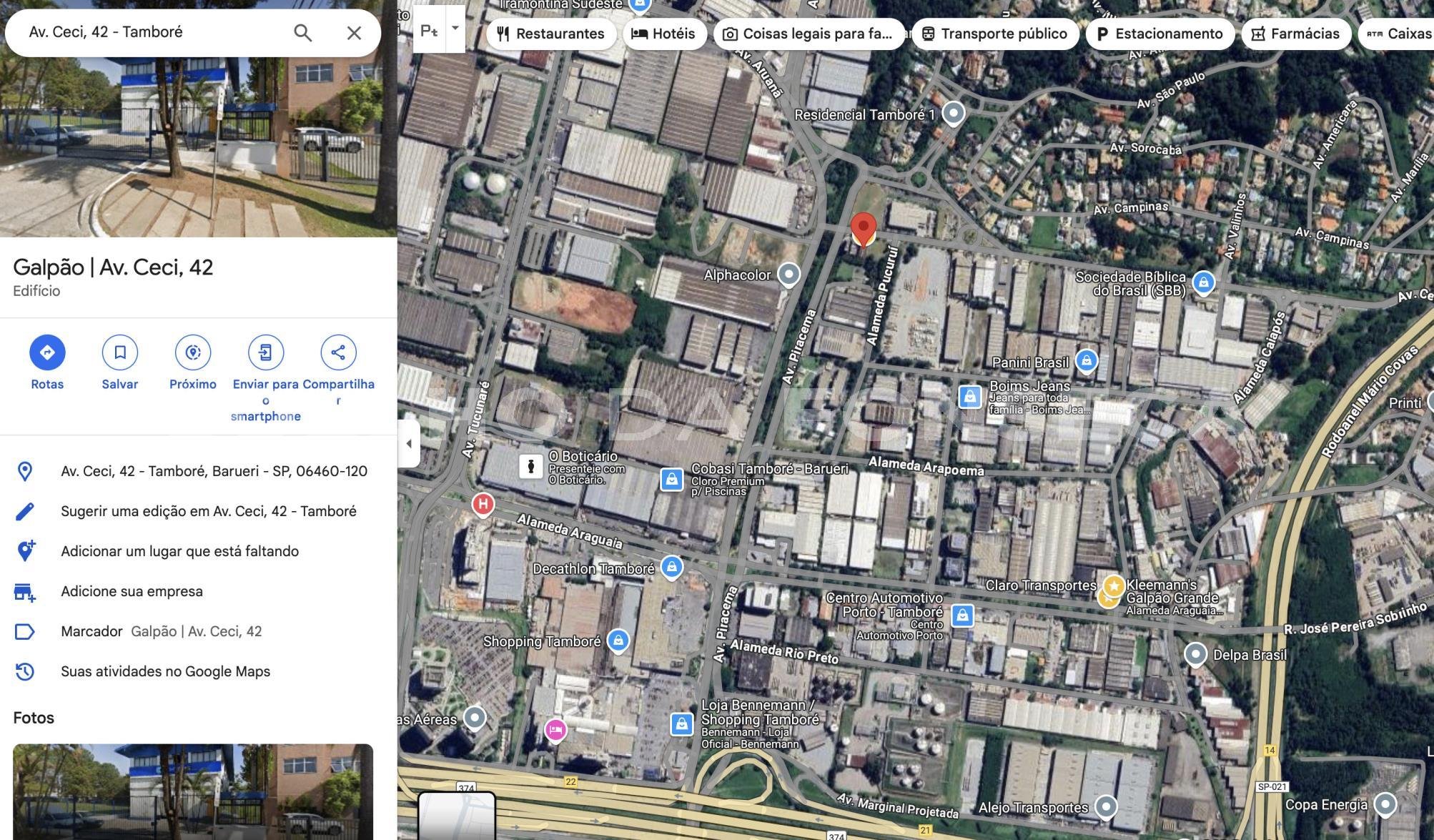Screen dimensions: 1434x840
Task: Click the Salvar bookmark icon
Action: (120, 352)
